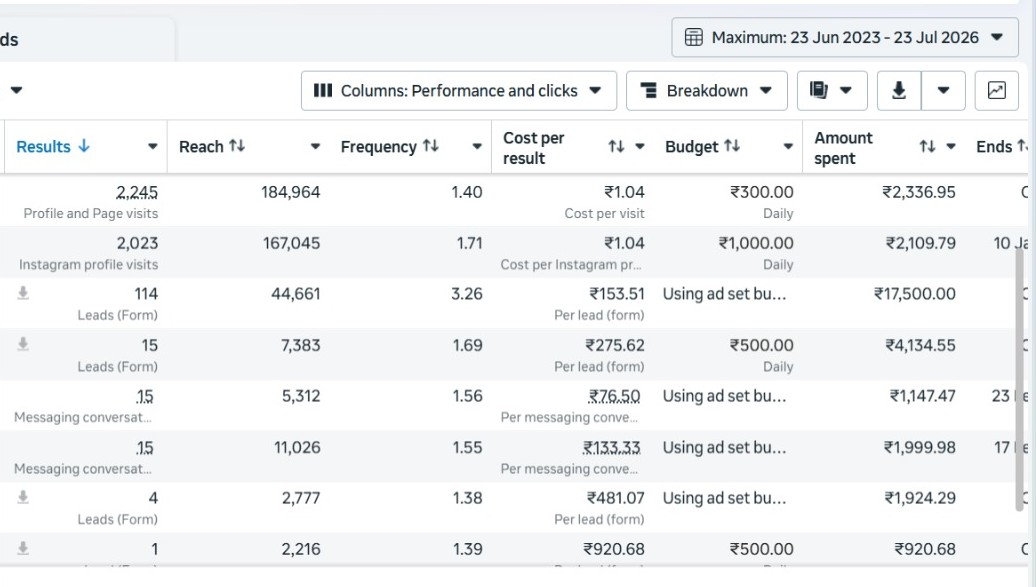The height and width of the screenshot is (587, 1036).
Task: Click cost per result ₹481.07
Action: pyautogui.click(x=616, y=498)
